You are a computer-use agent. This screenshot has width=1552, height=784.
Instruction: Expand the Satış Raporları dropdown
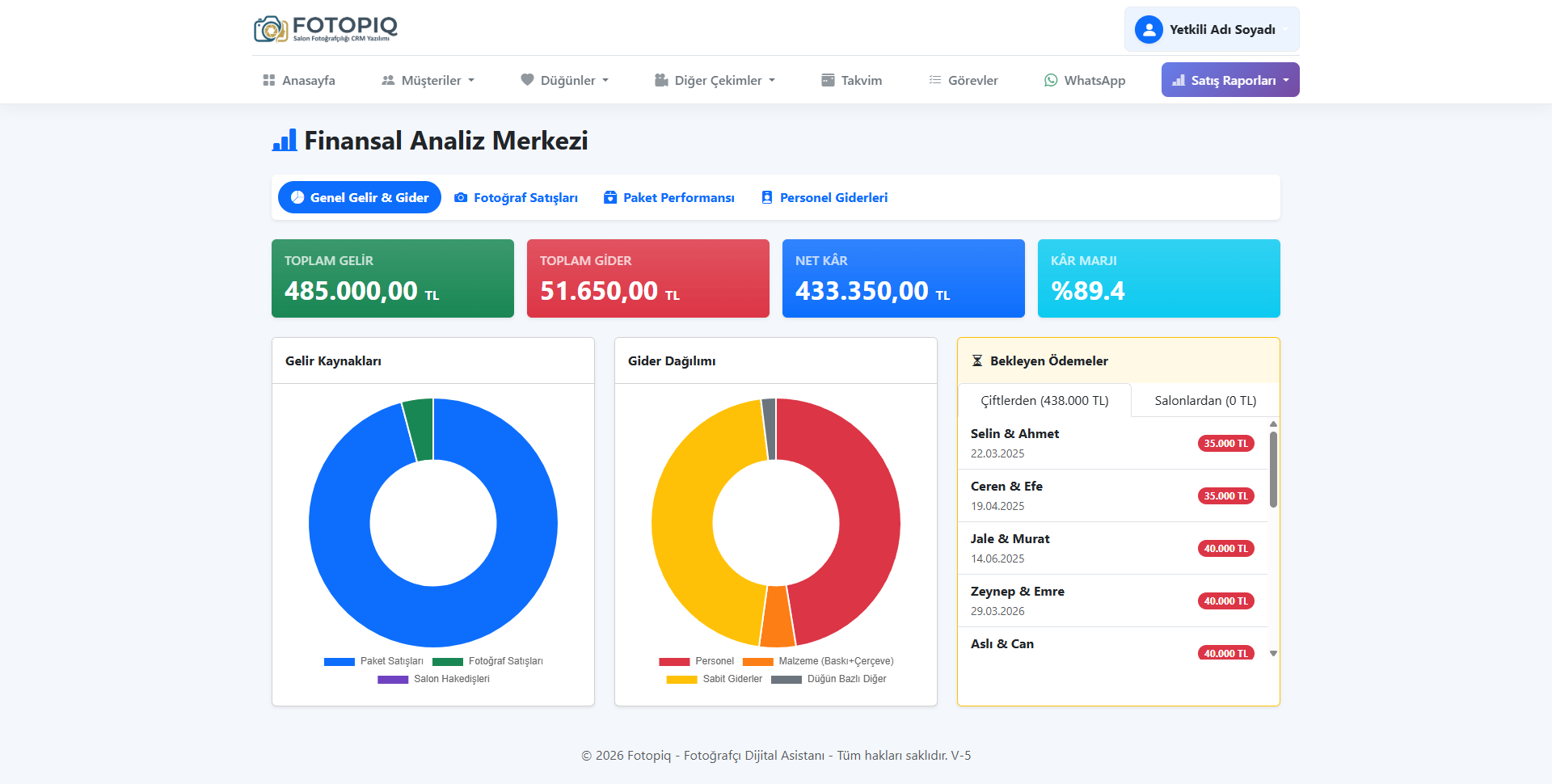tap(1230, 80)
